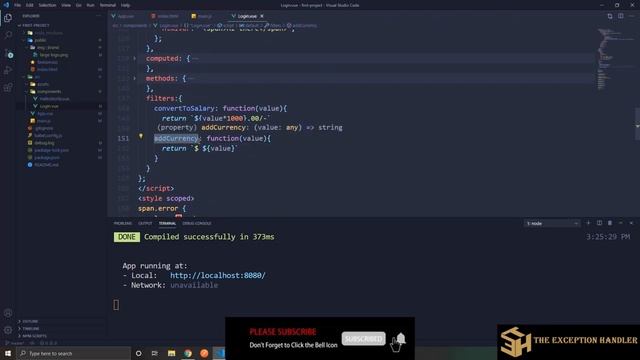
Task: Close the Login.vue editor tab
Action: click(262, 16)
